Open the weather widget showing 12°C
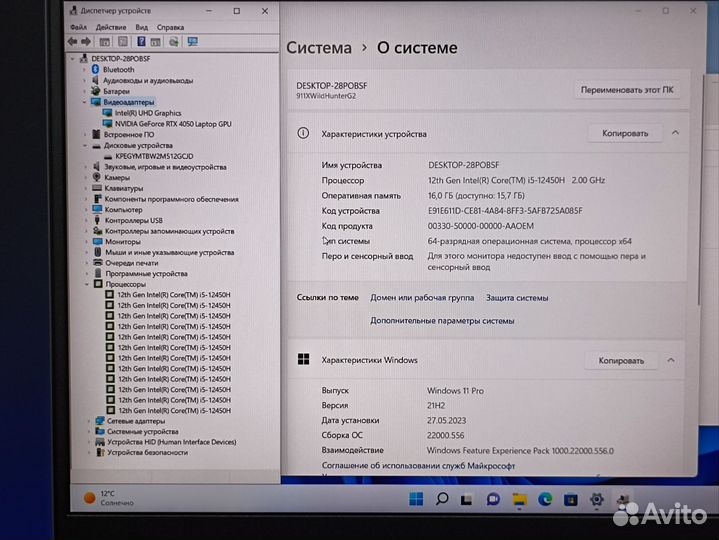This screenshot has width=719, height=540. pos(109,498)
